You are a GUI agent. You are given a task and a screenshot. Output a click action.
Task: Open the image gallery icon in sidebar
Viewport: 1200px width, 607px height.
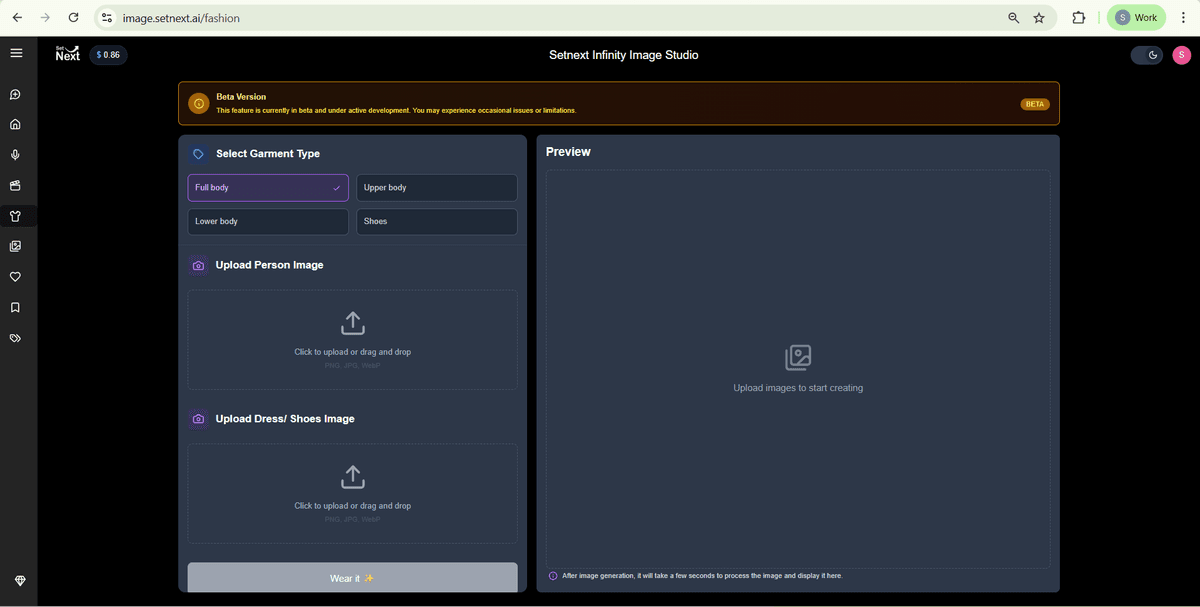16,246
